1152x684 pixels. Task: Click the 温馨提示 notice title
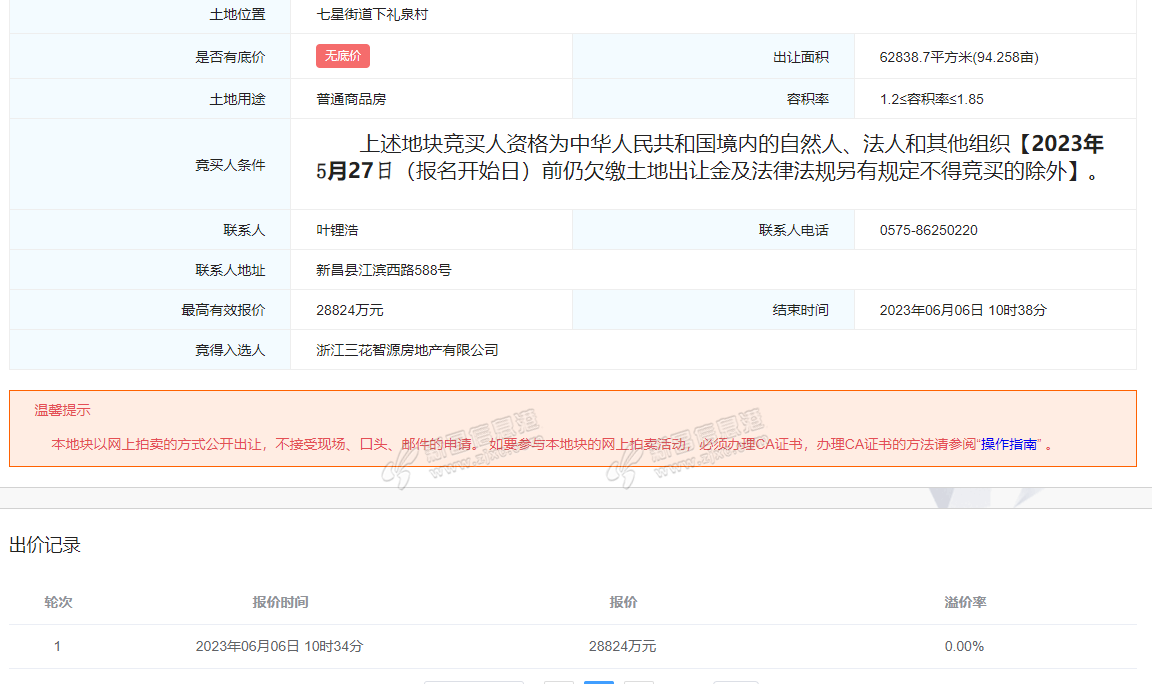tap(62, 410)
